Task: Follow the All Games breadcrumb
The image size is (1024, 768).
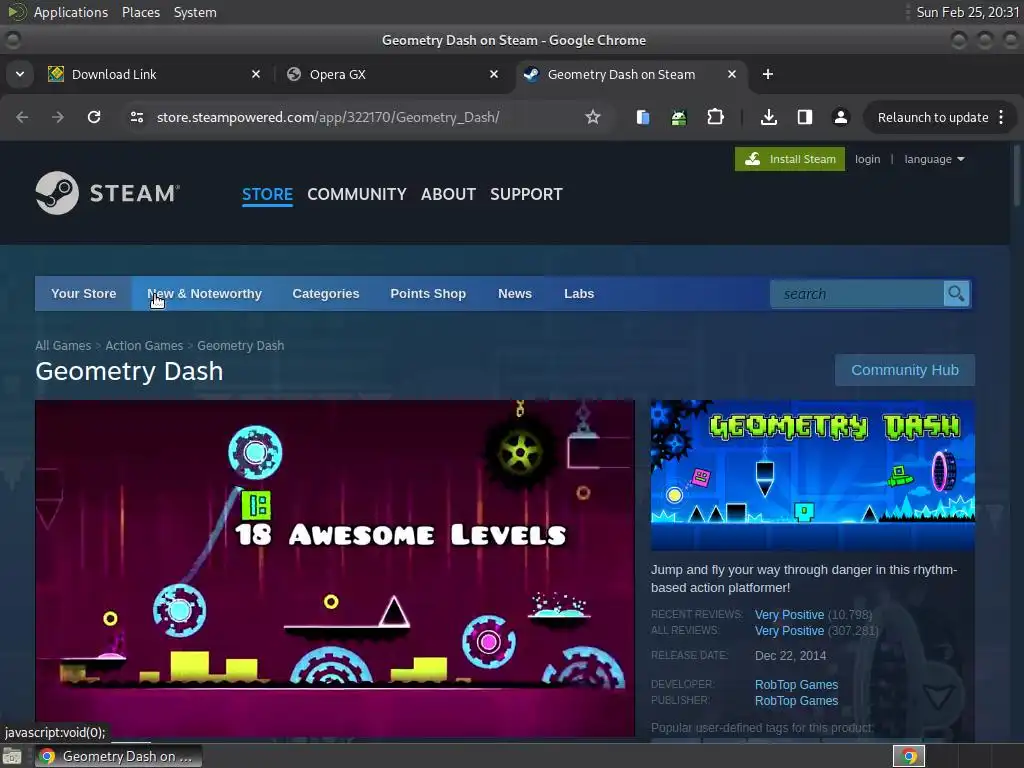Action: (63, 345)
